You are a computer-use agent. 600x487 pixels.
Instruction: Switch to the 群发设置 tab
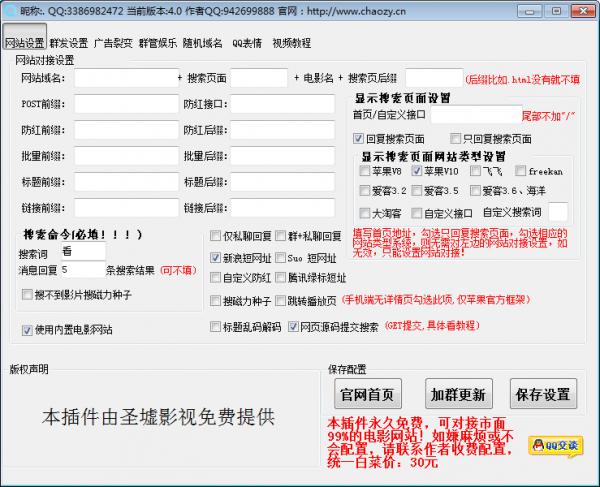68,44
